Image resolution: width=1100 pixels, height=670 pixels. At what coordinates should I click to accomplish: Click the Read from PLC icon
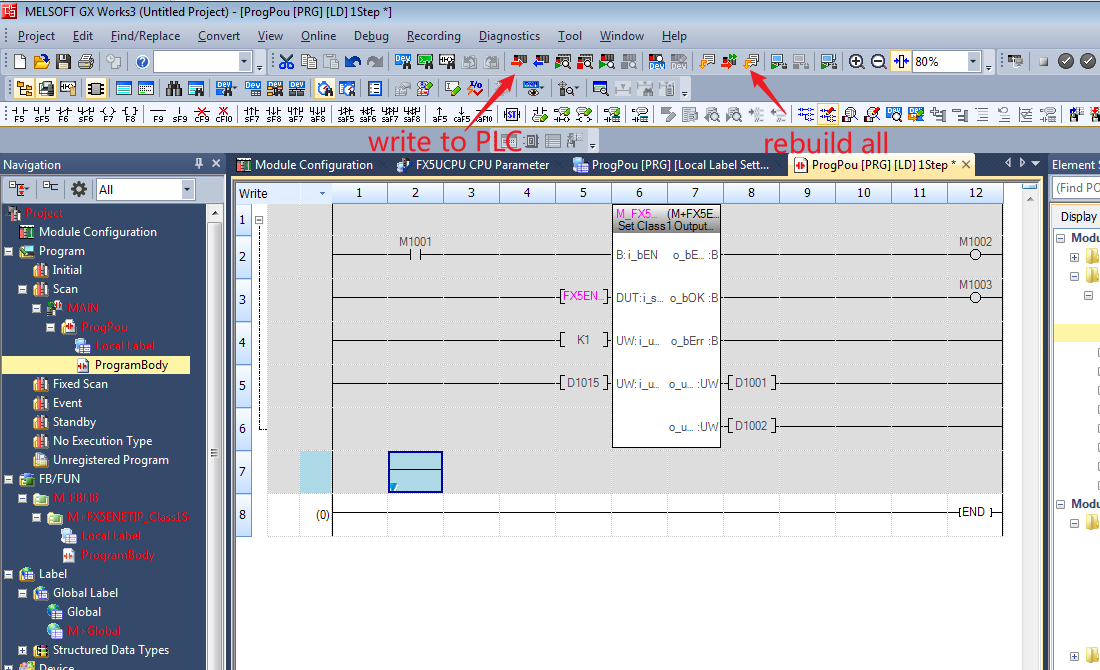pos(541,62)
